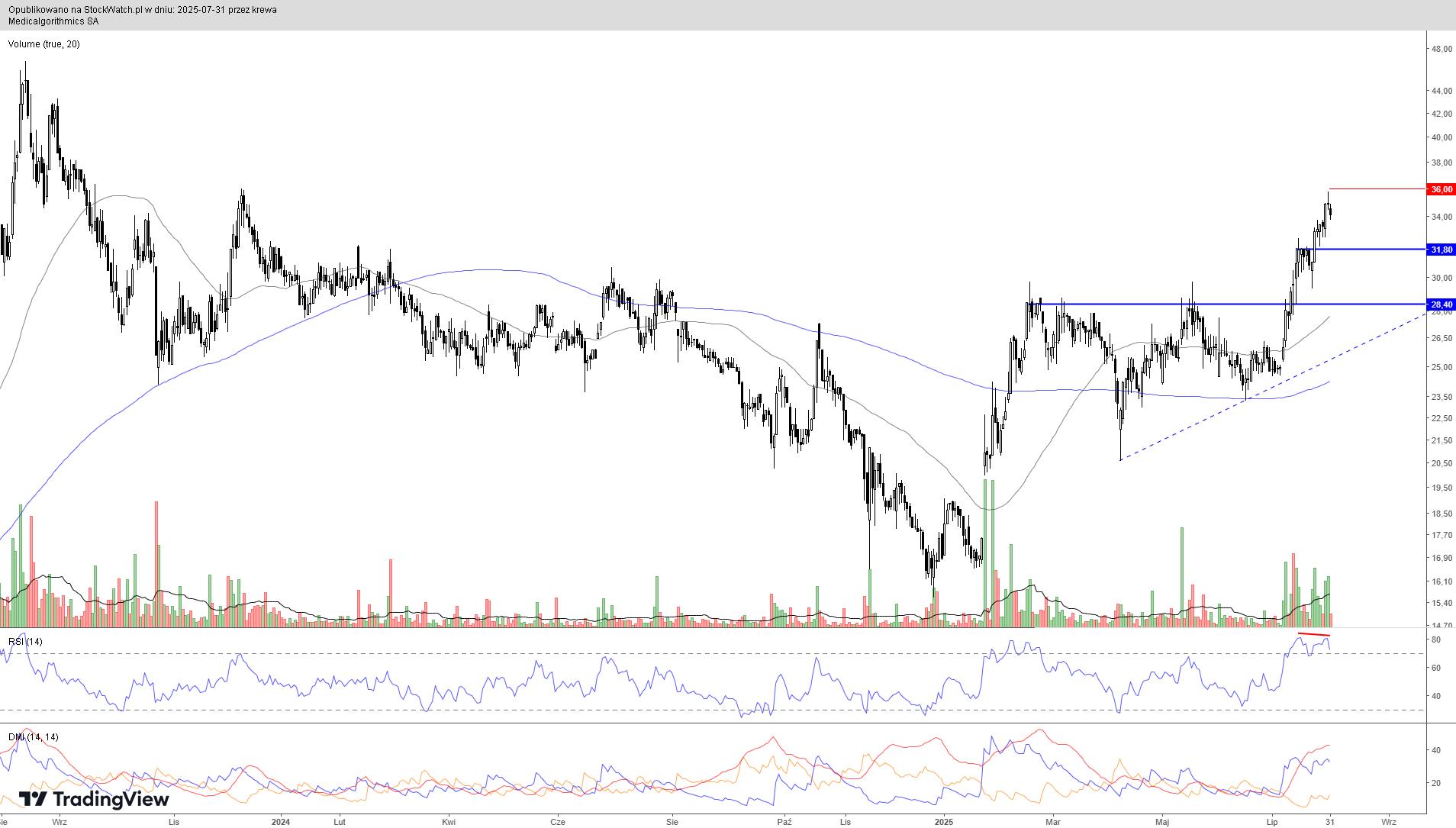Click the 2025 label on time axis
The image size is (1456, 828).
tap(944, 822)
